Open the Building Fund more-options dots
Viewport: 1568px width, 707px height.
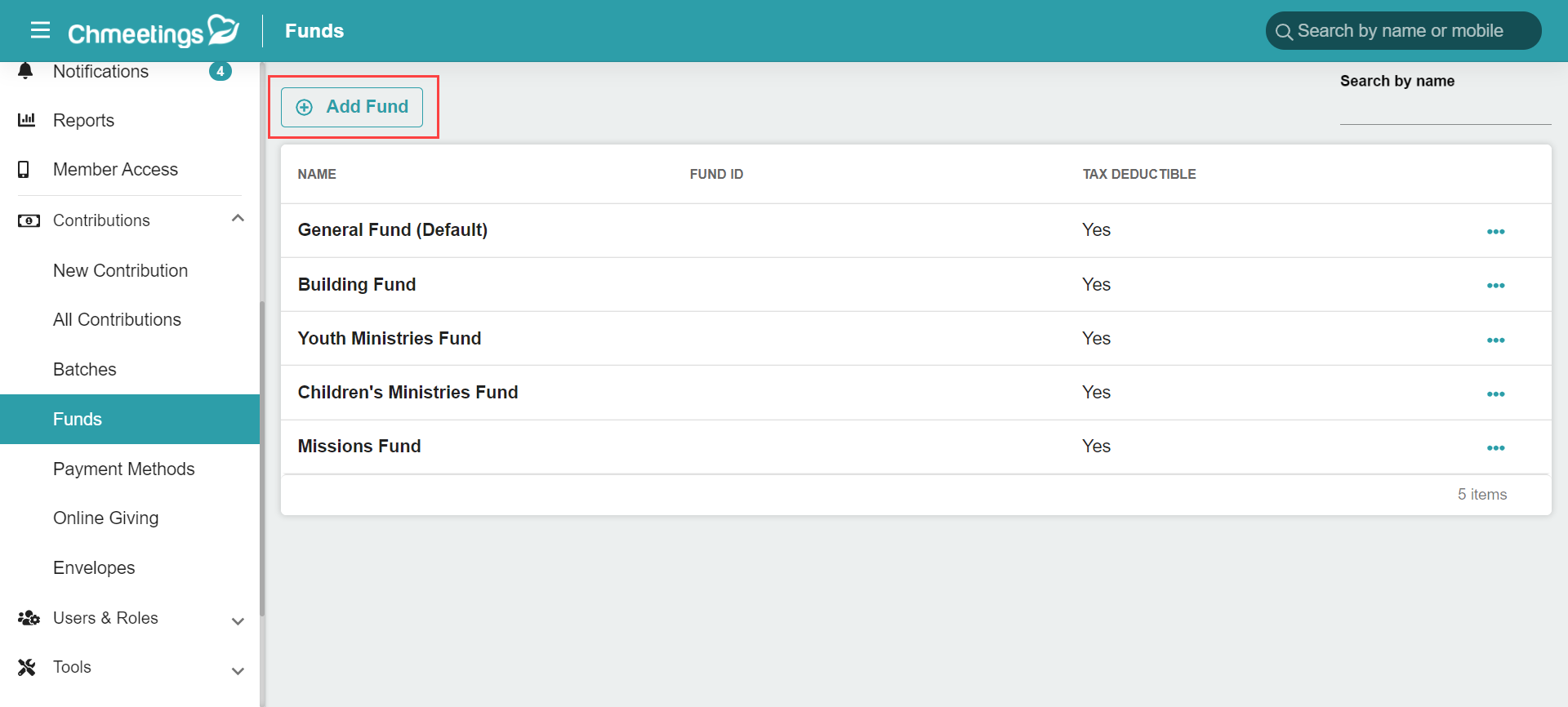(x=1496, y=286)
